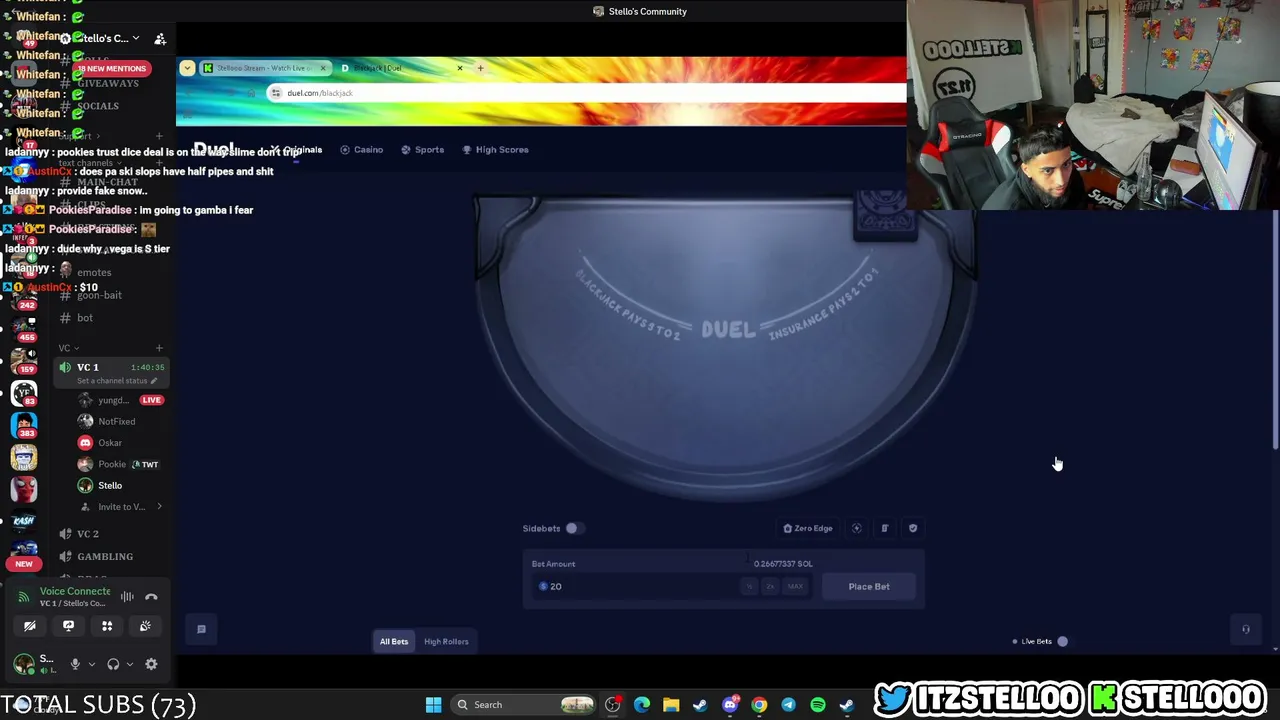Select the VC 2 voice channel
This screenshot has width=1280, height=720.
(88, 534)
